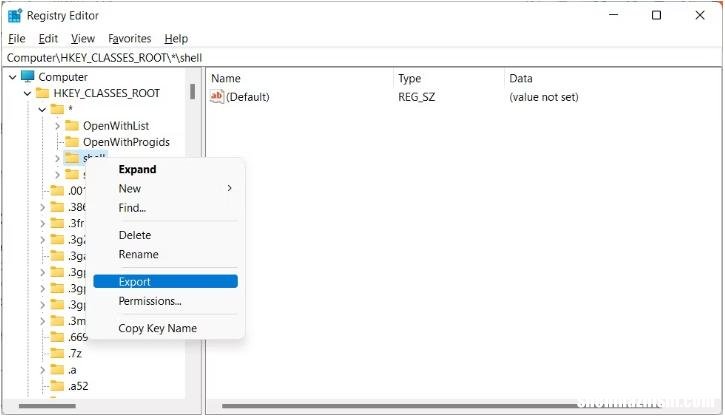
Task: Choose Permissions... in the context menu
Action: click(x=166, y=301)
